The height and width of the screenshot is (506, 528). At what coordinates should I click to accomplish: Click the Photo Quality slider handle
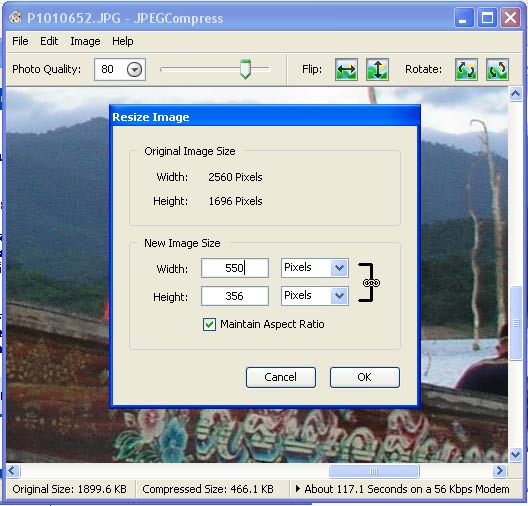(245, 69)
